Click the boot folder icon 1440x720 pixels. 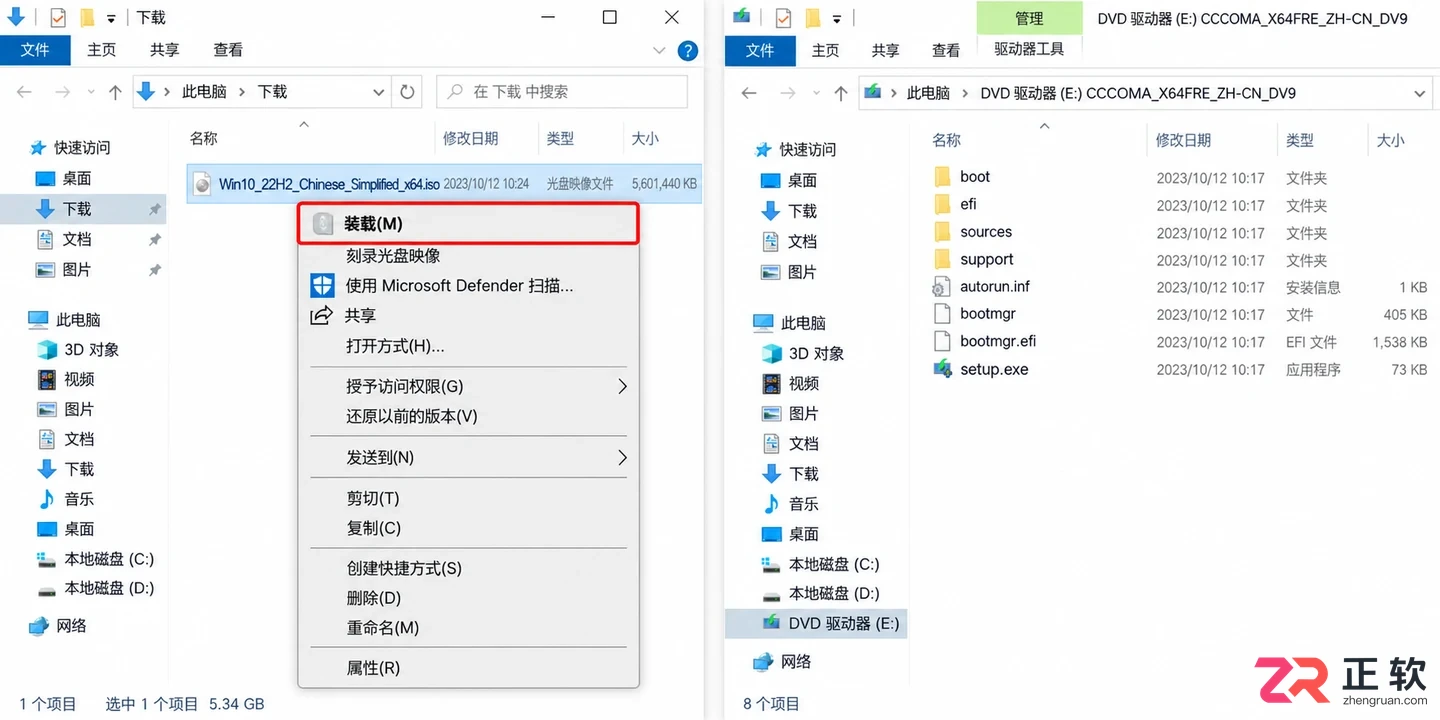coord(942,177)
